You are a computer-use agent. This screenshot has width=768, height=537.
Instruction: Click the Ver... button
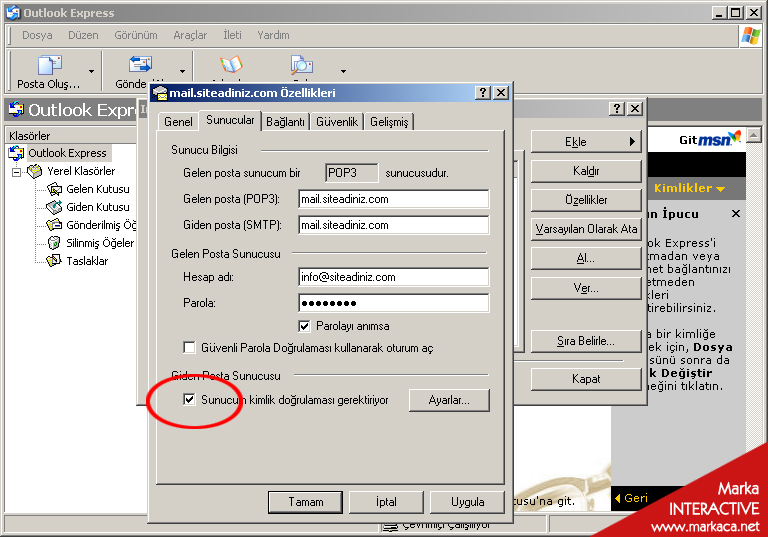pyautogui.click(x=586, y=288)
